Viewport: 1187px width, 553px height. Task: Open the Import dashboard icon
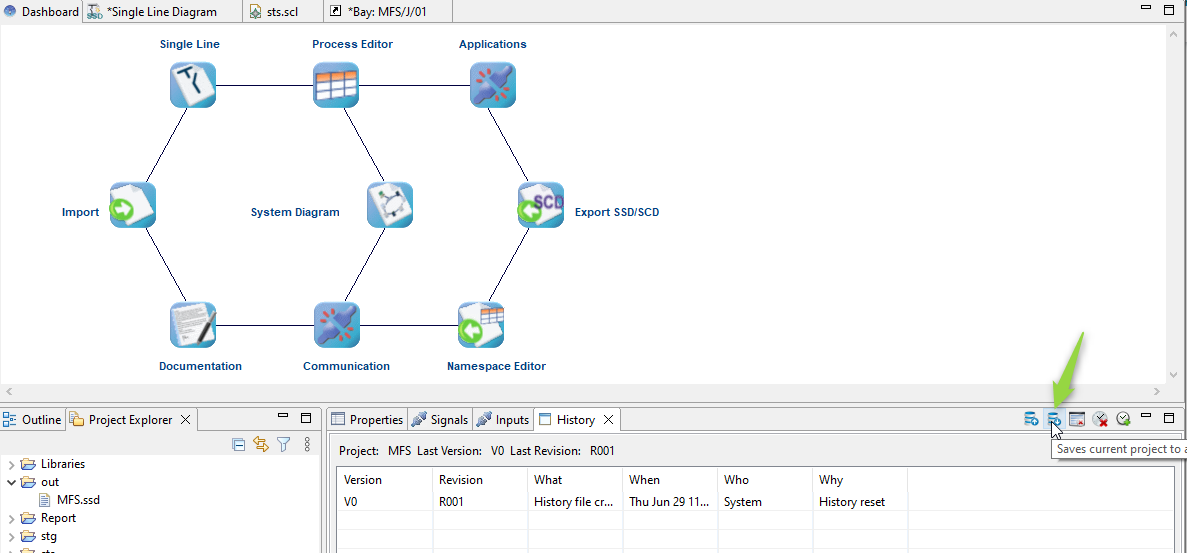pyautogui.click(x=132, y=206)
